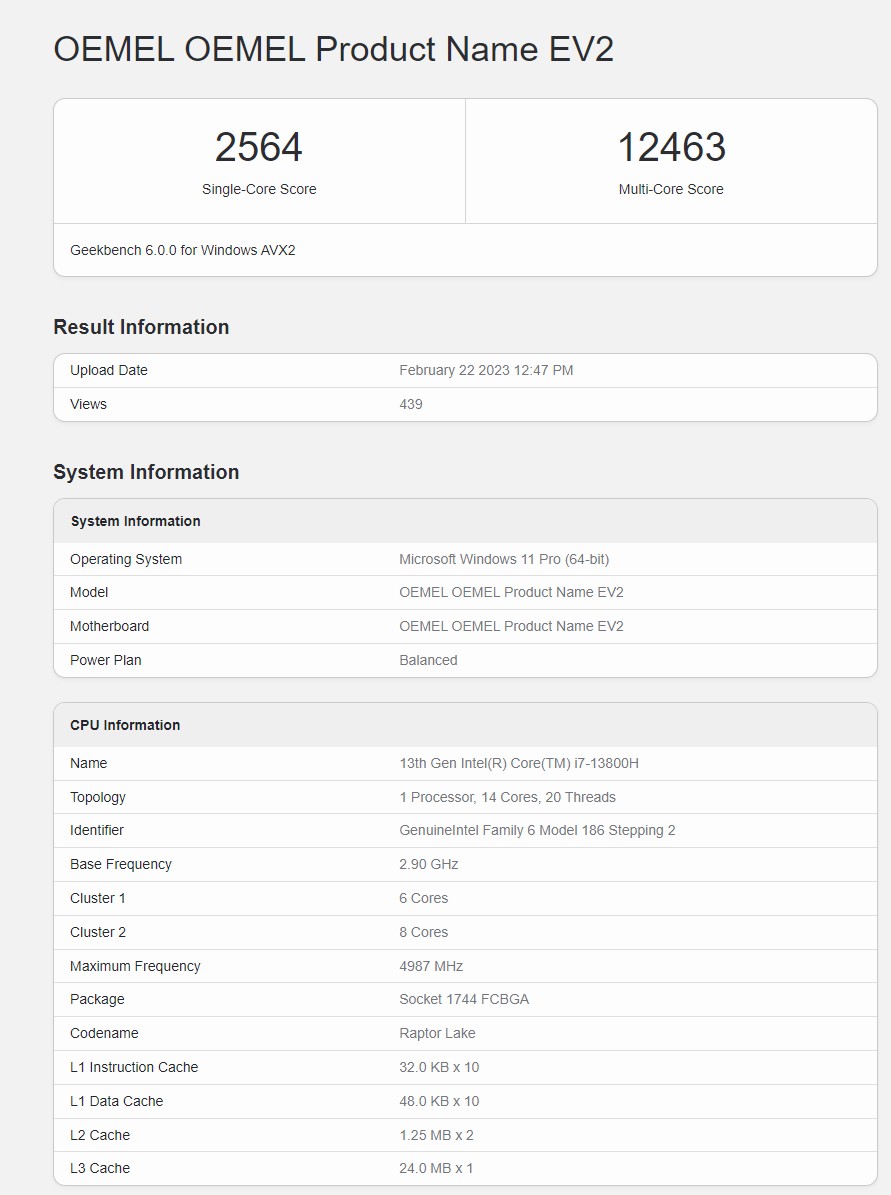
Task: Select "Microsoft Windows 11 Pro (64-bit)" value
Action: [x=504, y=559]
